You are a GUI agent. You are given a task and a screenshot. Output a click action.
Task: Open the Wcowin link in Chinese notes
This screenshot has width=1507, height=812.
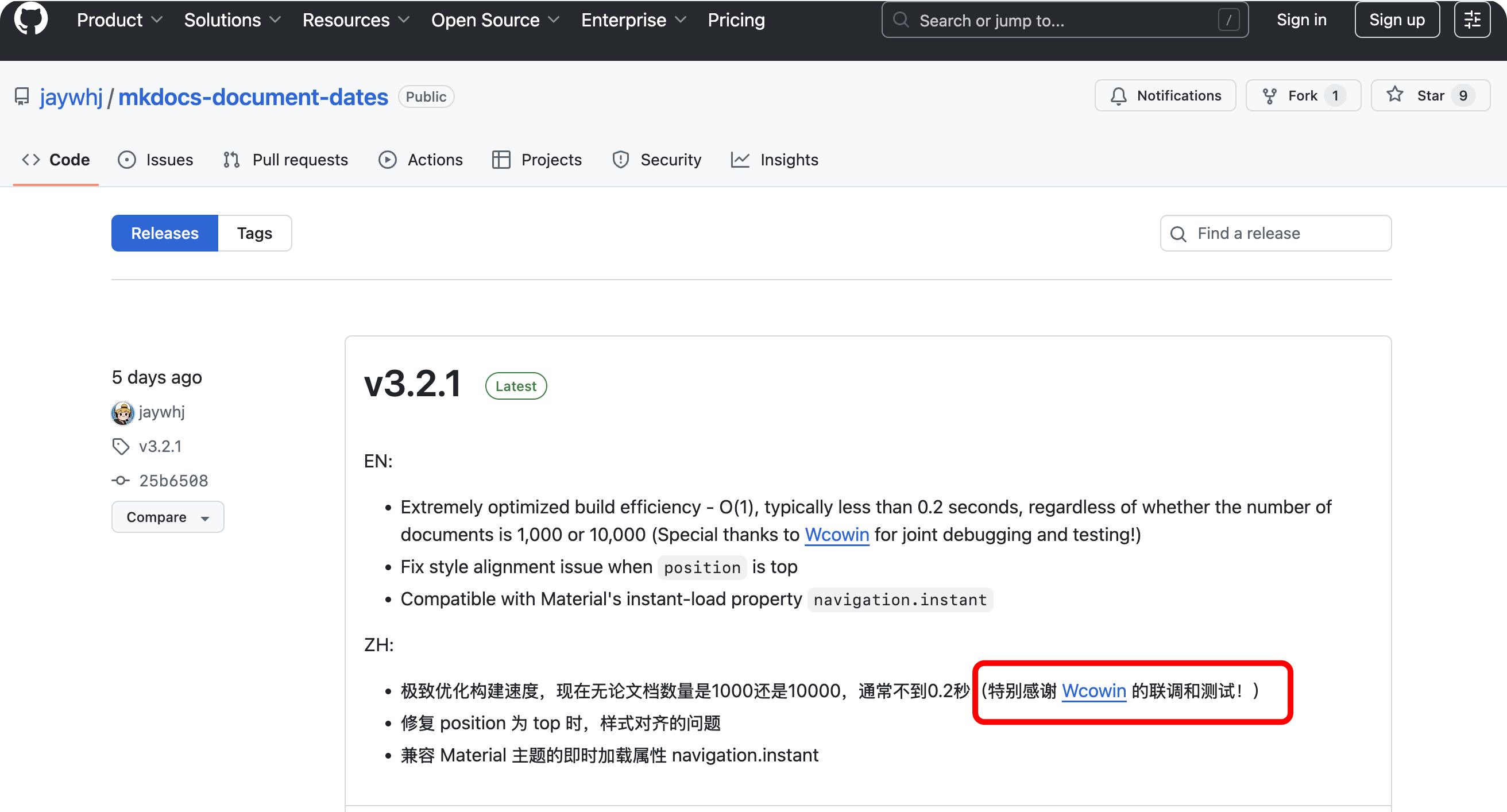pos(1093,691)
